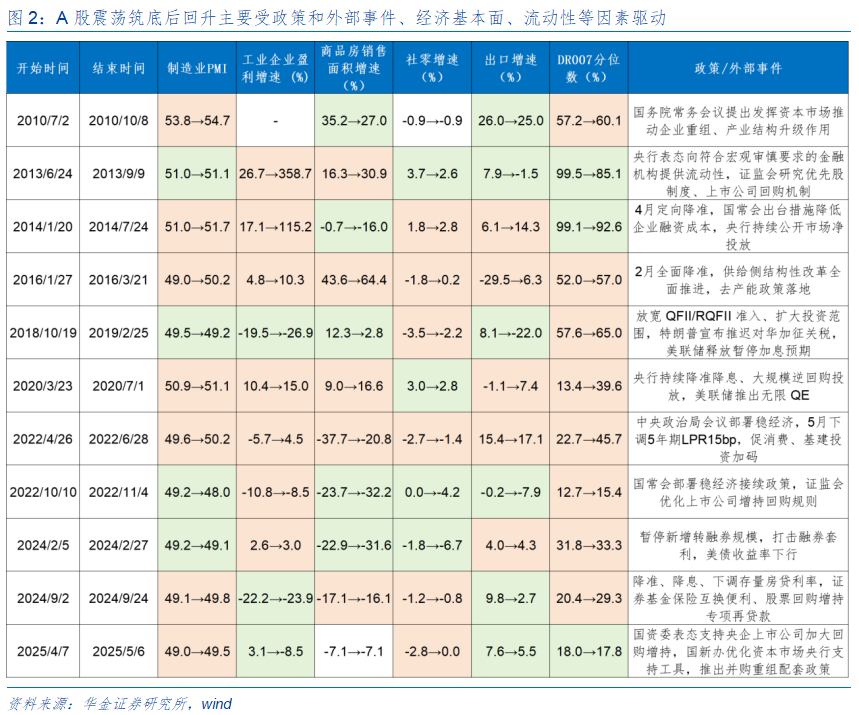The width and height of the screenshot is (859, 715).
Task: Select start date cell 2020/3/23
Action: tap(43, 386)
